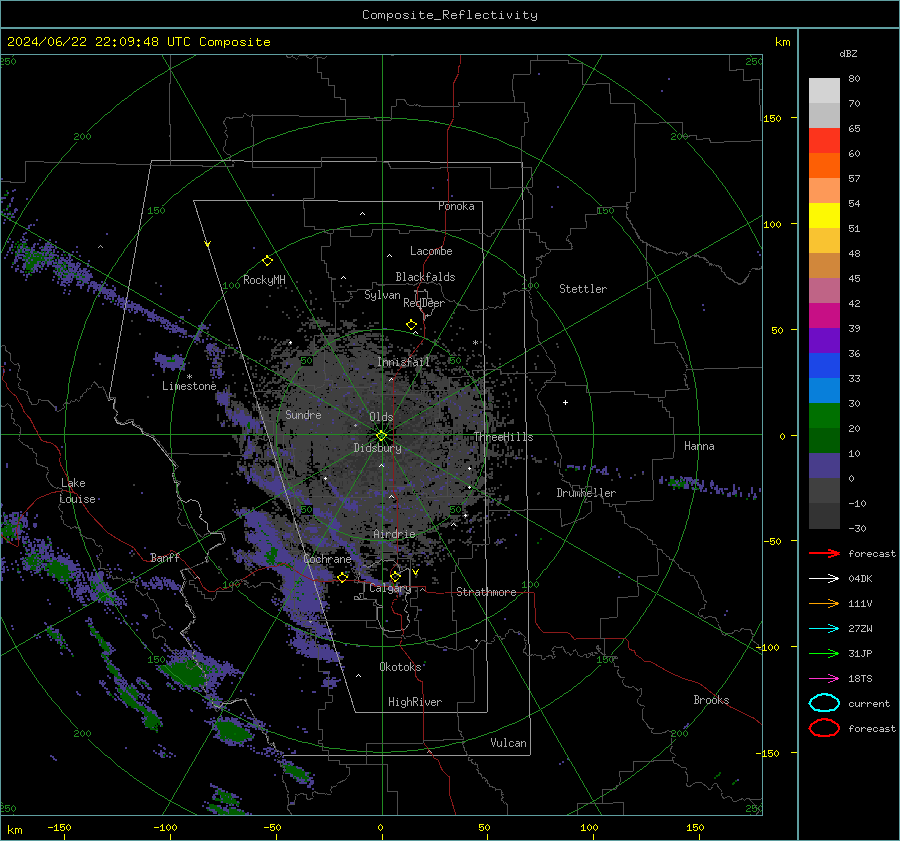Screen dimensions: 900x841
Task: Click the cyan 27ZW arrow in legend
Action: coord(824,629)
